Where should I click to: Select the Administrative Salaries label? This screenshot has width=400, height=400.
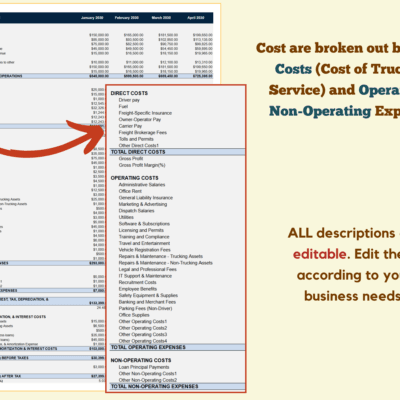142,185
